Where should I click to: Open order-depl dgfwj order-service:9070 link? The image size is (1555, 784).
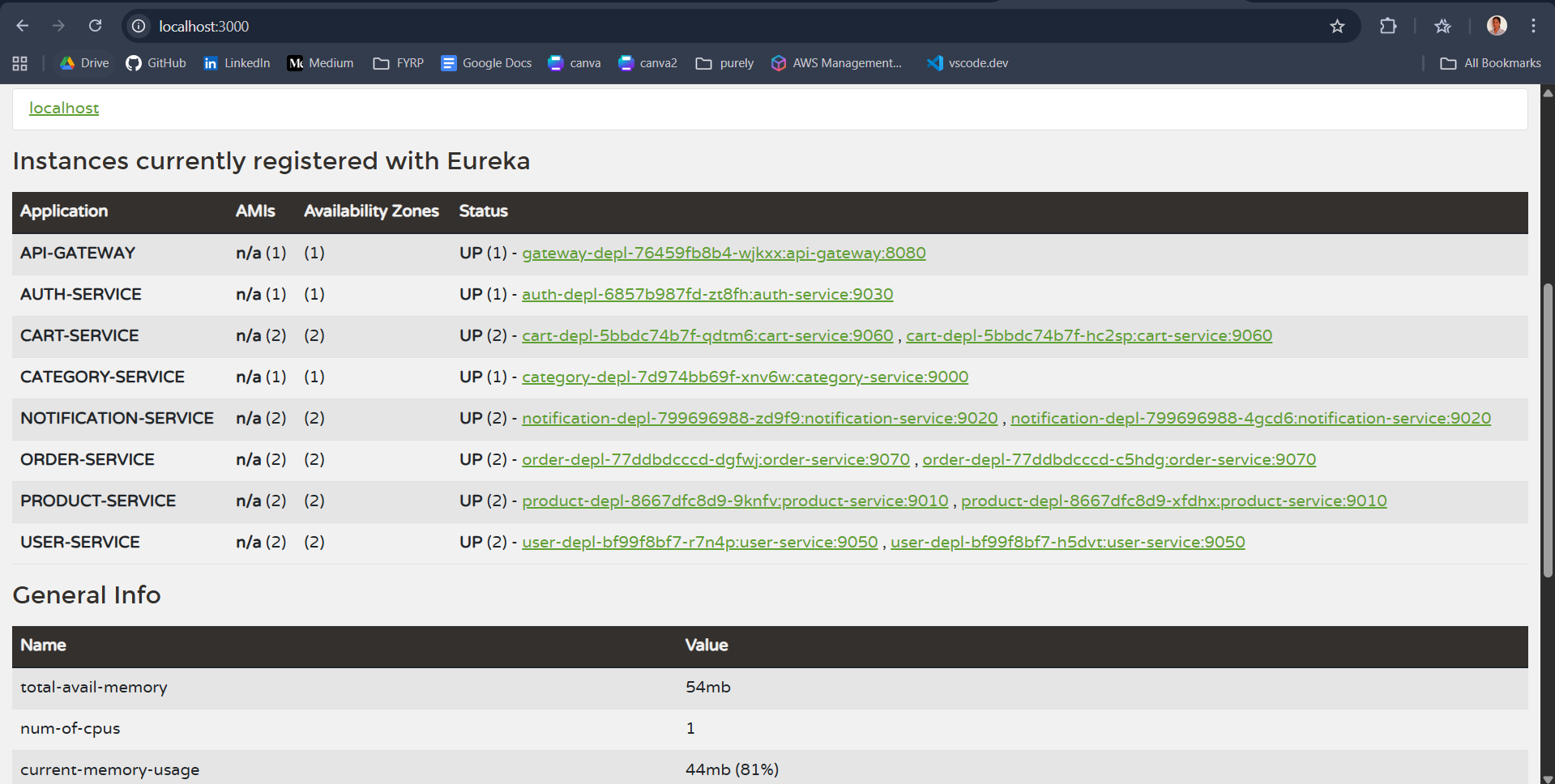tap(716, 460)
